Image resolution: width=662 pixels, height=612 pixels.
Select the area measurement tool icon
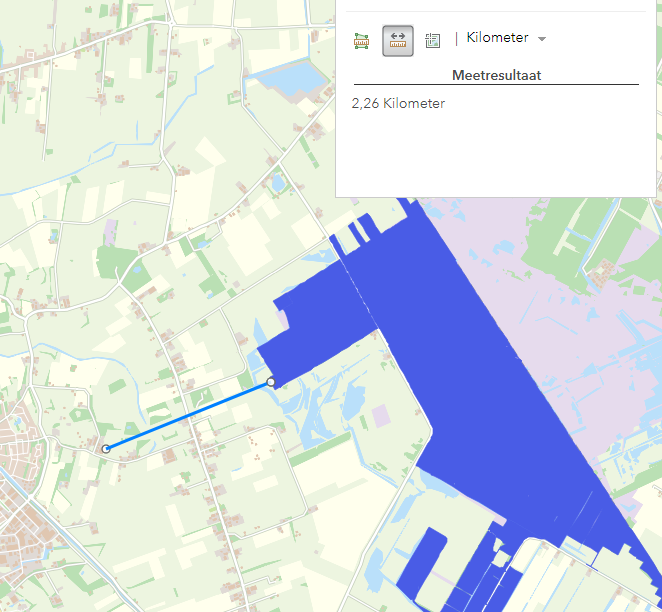point(361,41)
